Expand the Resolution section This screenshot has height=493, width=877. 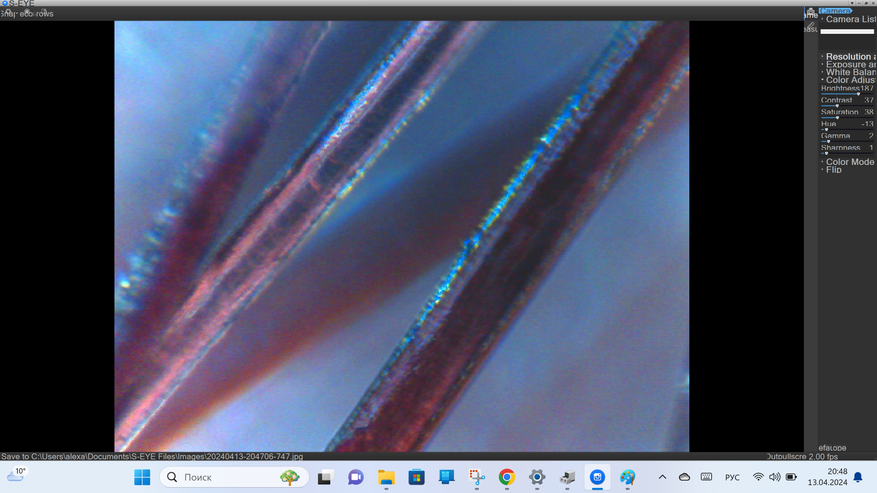[x=849, y=57]
